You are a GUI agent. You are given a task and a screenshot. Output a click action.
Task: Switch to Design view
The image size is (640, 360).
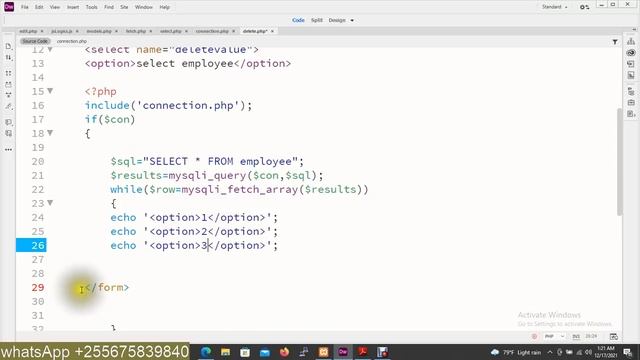337,20
